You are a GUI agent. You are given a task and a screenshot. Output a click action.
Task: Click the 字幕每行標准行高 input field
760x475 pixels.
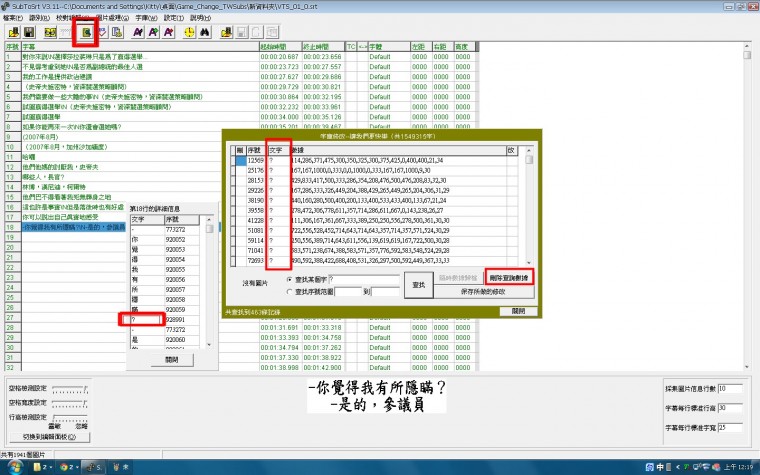[730, 408]
